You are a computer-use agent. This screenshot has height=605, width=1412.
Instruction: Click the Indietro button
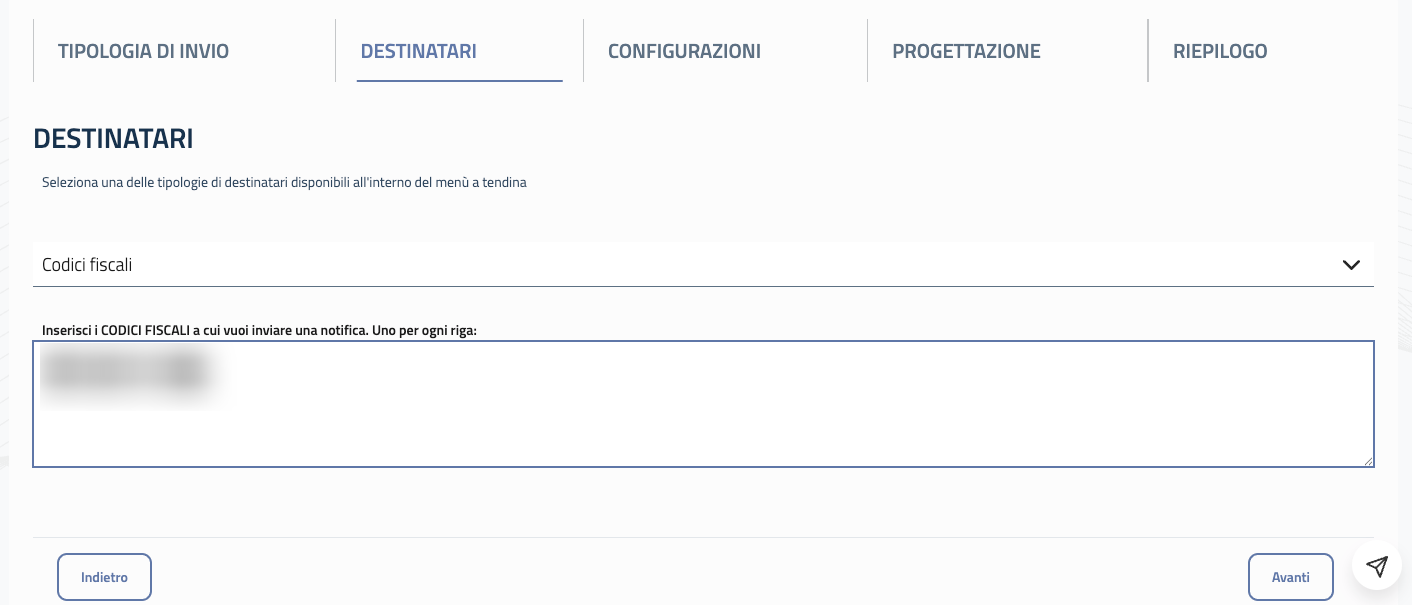coord(104,577)
